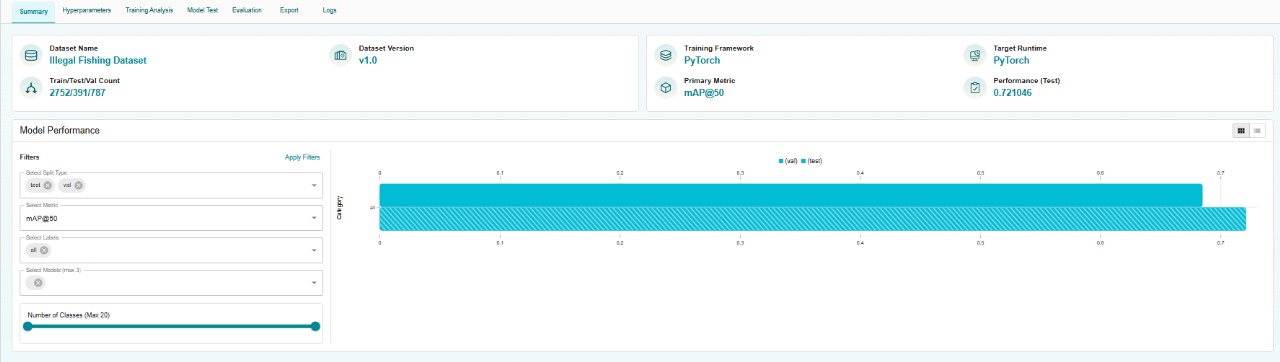Remove the 'test' split type chip
The height and width of the screenshot is (362, 1280).
tap(47, 185)
